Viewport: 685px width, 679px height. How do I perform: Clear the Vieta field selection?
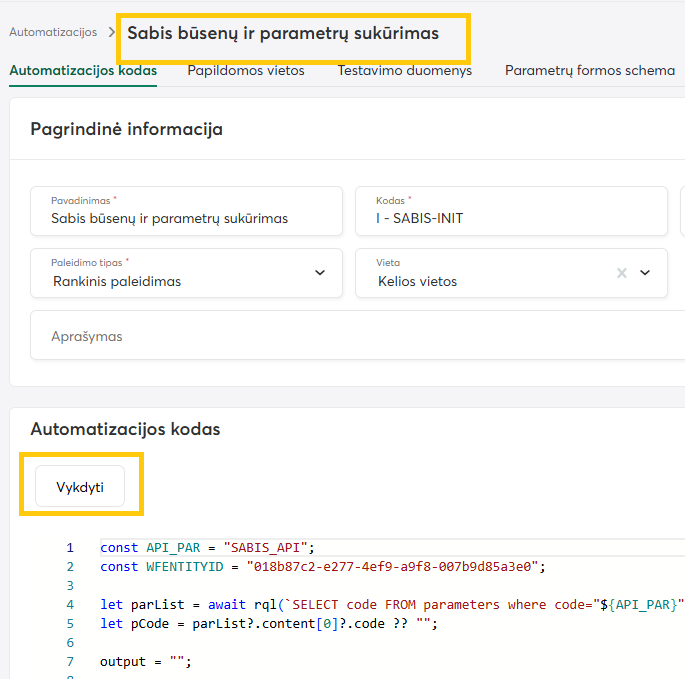pyautogui.click(x=622, y=273)
